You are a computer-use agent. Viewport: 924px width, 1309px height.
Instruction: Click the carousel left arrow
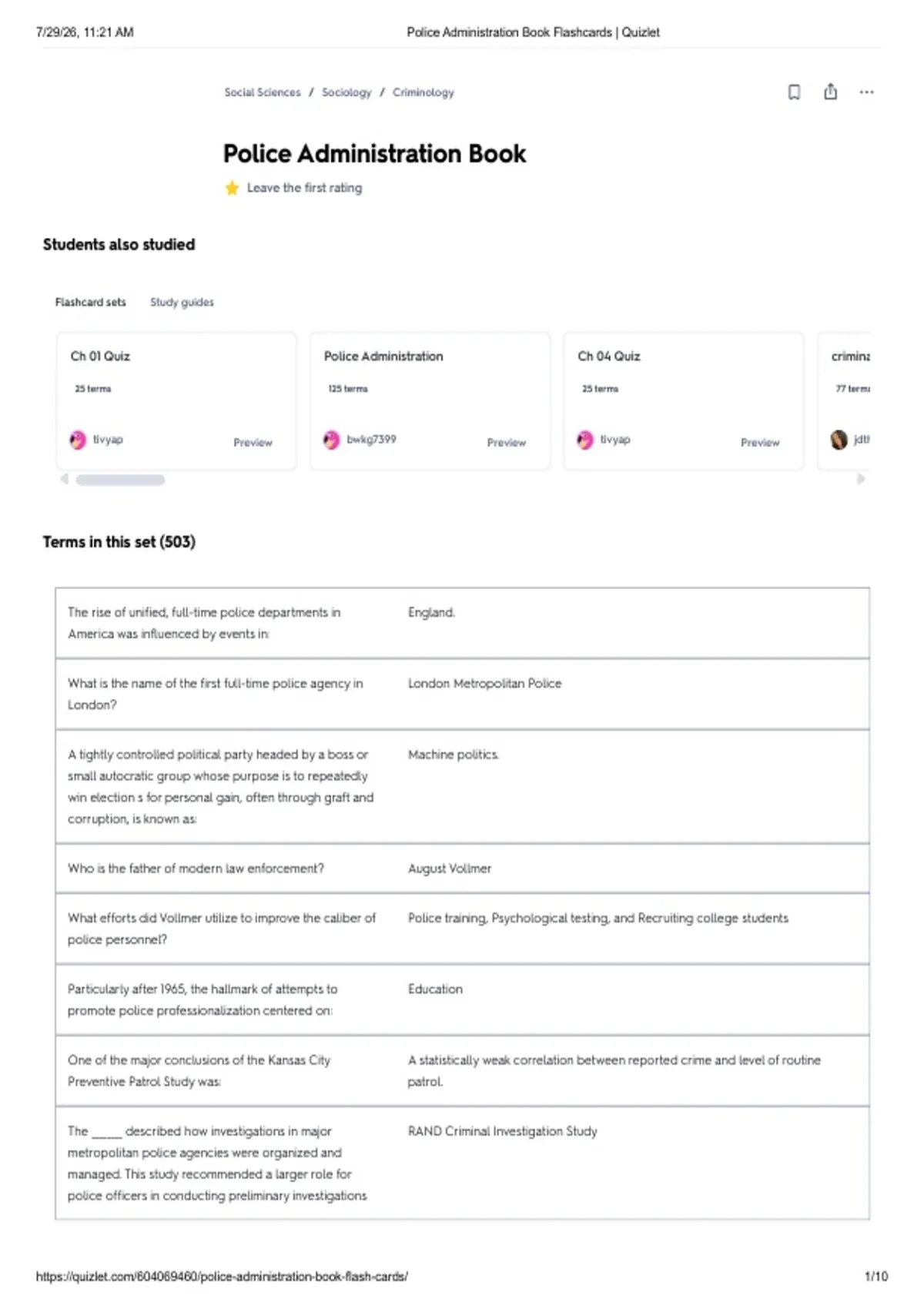(65, 479)
